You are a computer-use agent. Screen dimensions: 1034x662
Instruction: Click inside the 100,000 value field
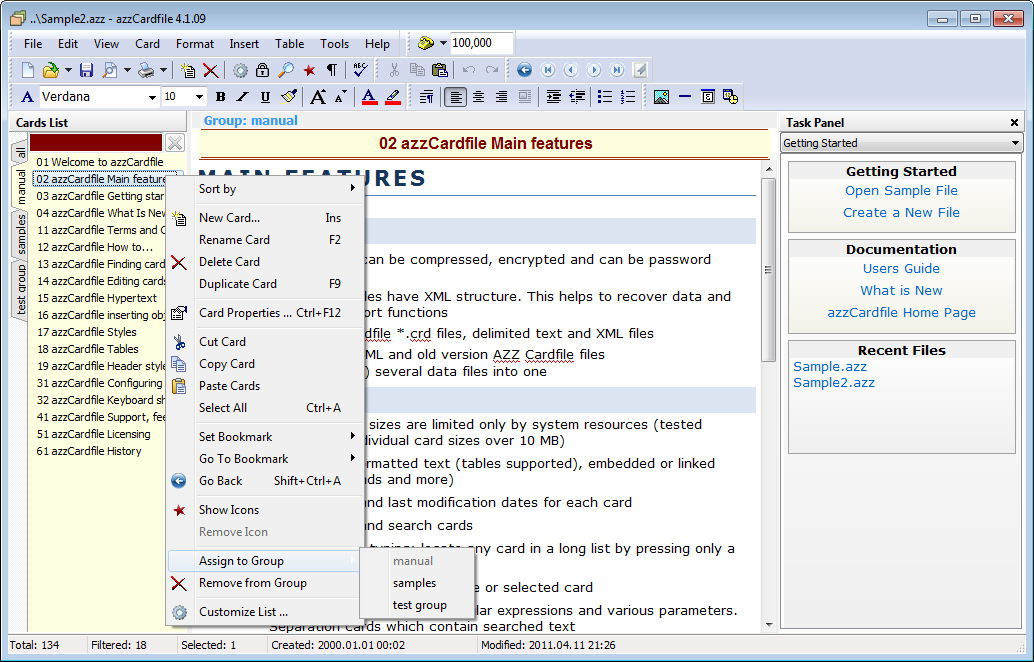[x=480, y=43]
